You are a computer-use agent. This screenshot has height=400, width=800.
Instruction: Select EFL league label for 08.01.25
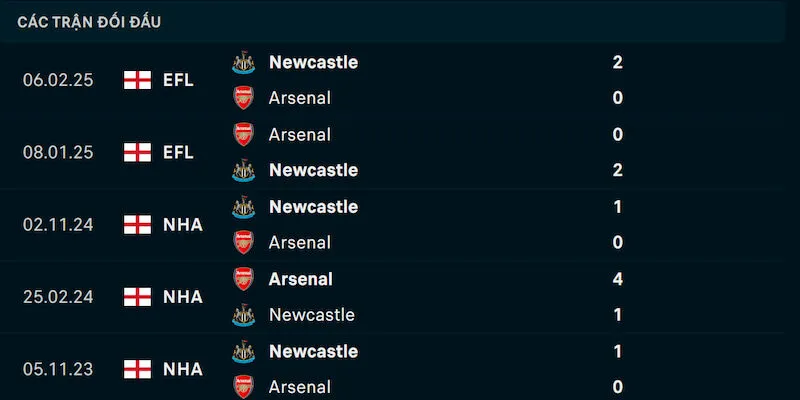(x=178, y=152)
